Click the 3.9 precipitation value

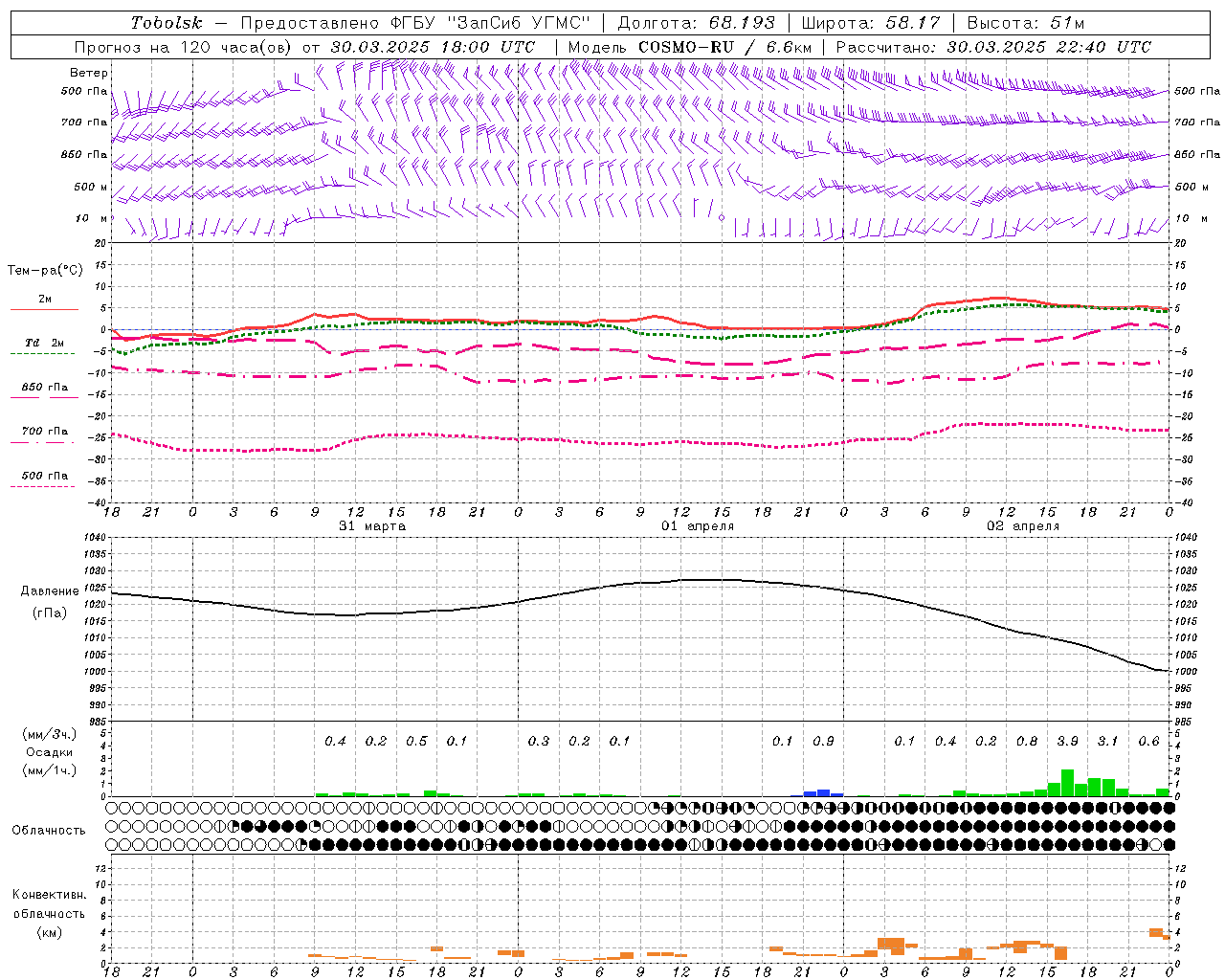tap(1067, 742)
